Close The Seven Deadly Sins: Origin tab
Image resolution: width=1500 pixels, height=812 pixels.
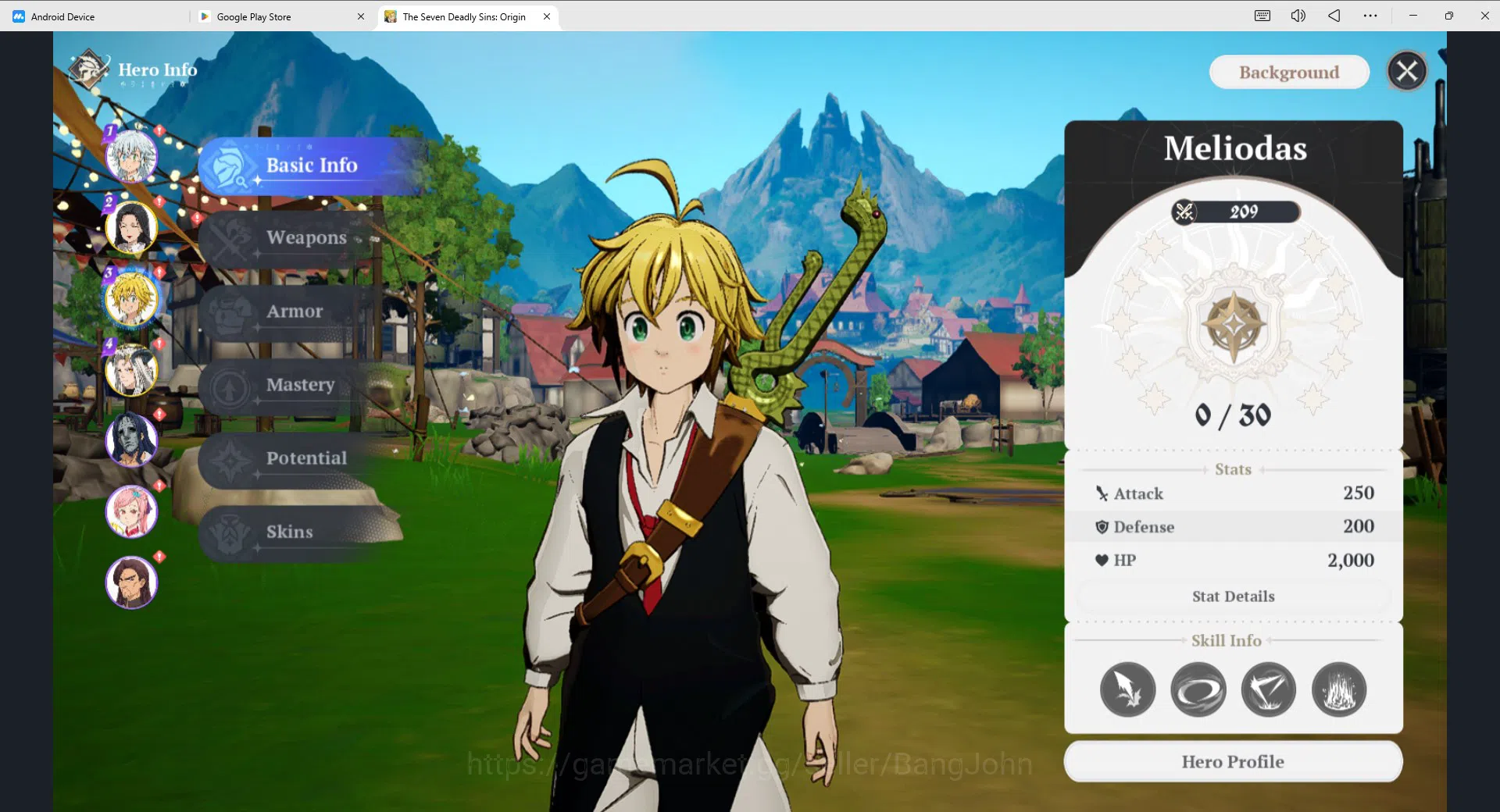[x=547, y=16]
